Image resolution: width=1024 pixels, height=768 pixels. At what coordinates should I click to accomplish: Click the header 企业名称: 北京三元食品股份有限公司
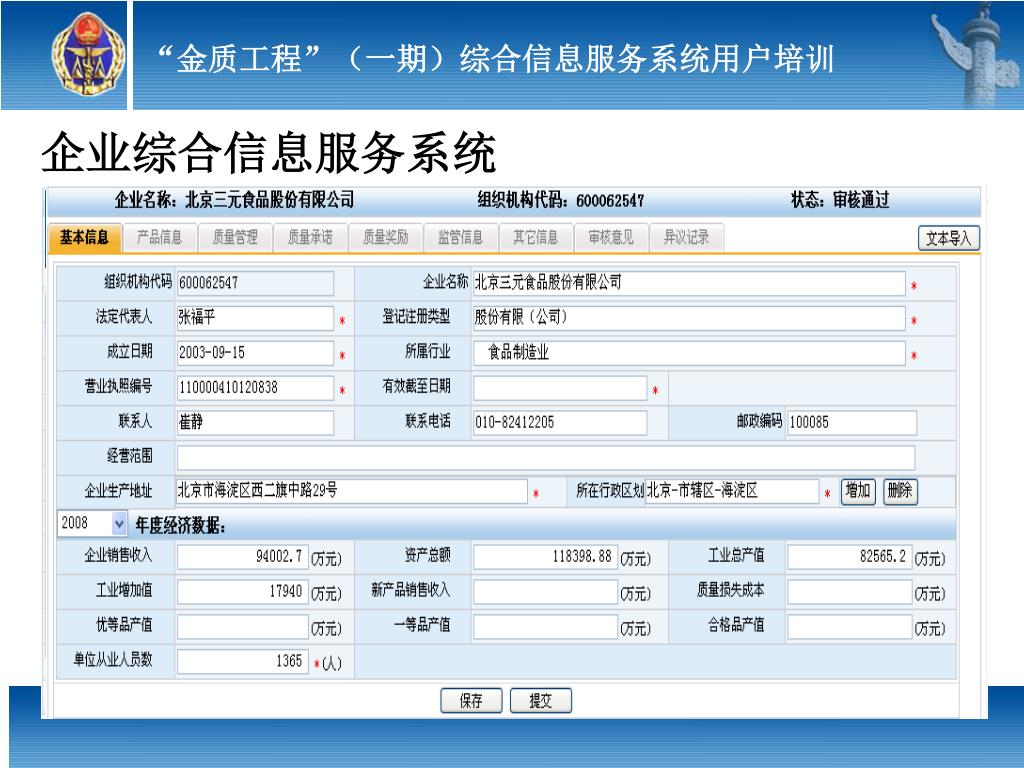click(234, 200)
